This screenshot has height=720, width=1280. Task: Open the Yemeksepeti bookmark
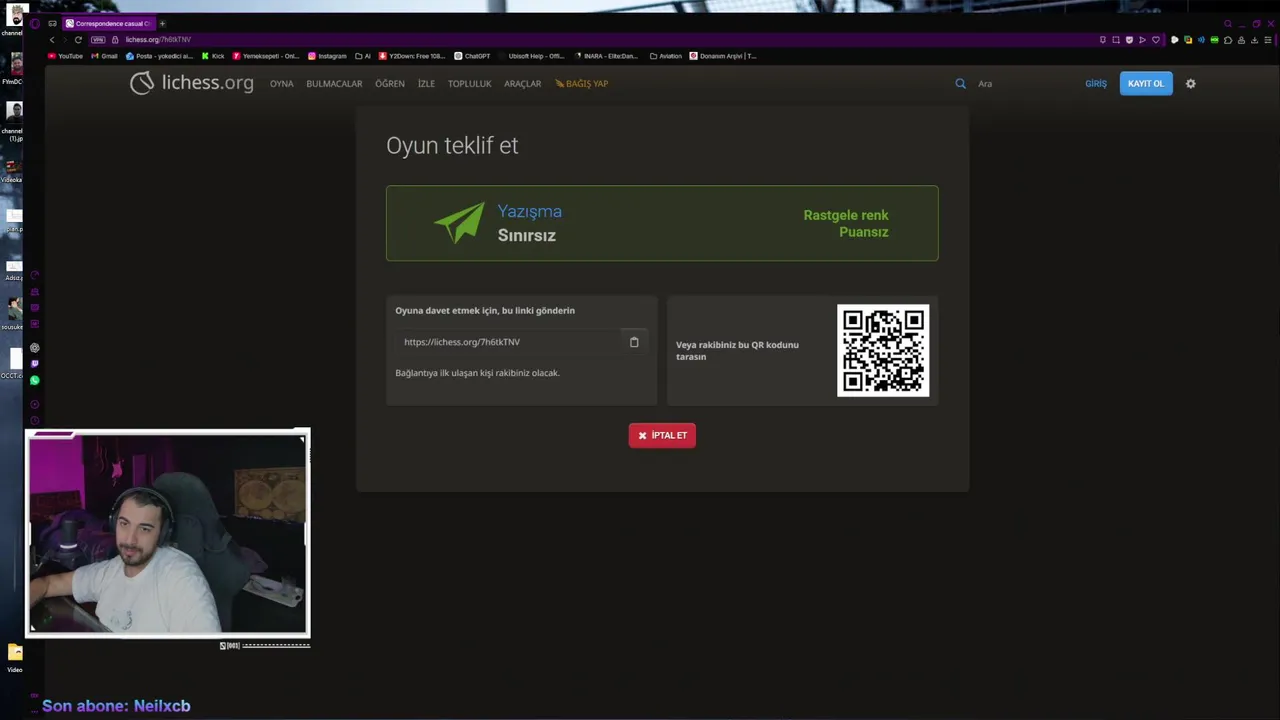[x=266, y=56]
